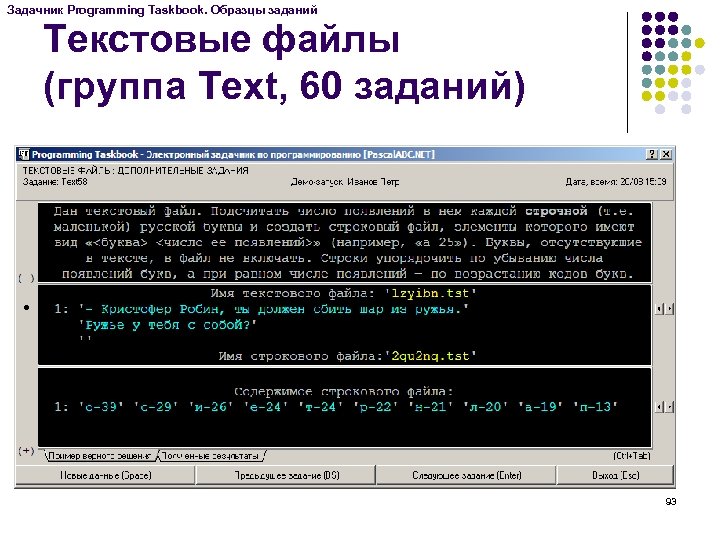Click the Programming Taskbook title bar icon

(x=24, y=154)
